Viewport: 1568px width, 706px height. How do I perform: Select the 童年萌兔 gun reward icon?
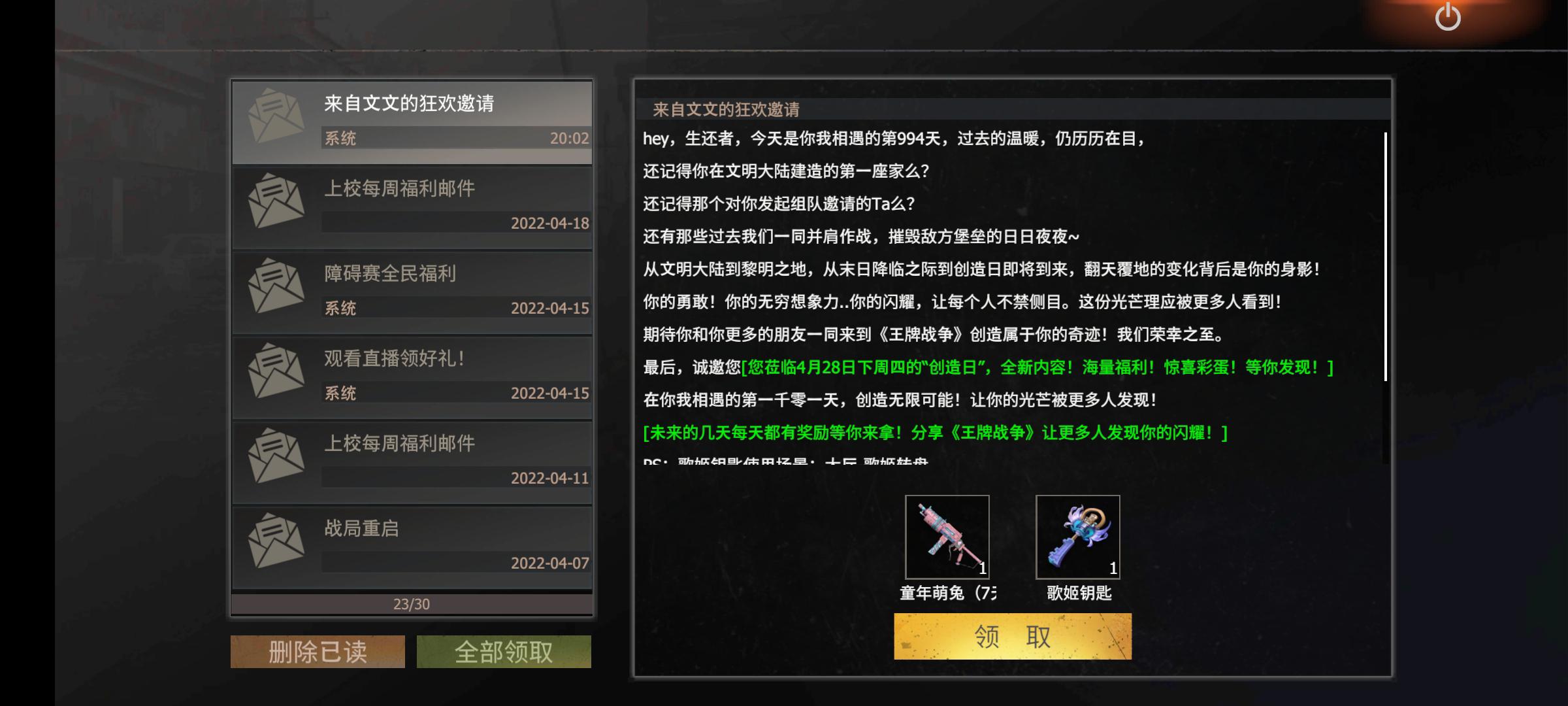point(947,537)
